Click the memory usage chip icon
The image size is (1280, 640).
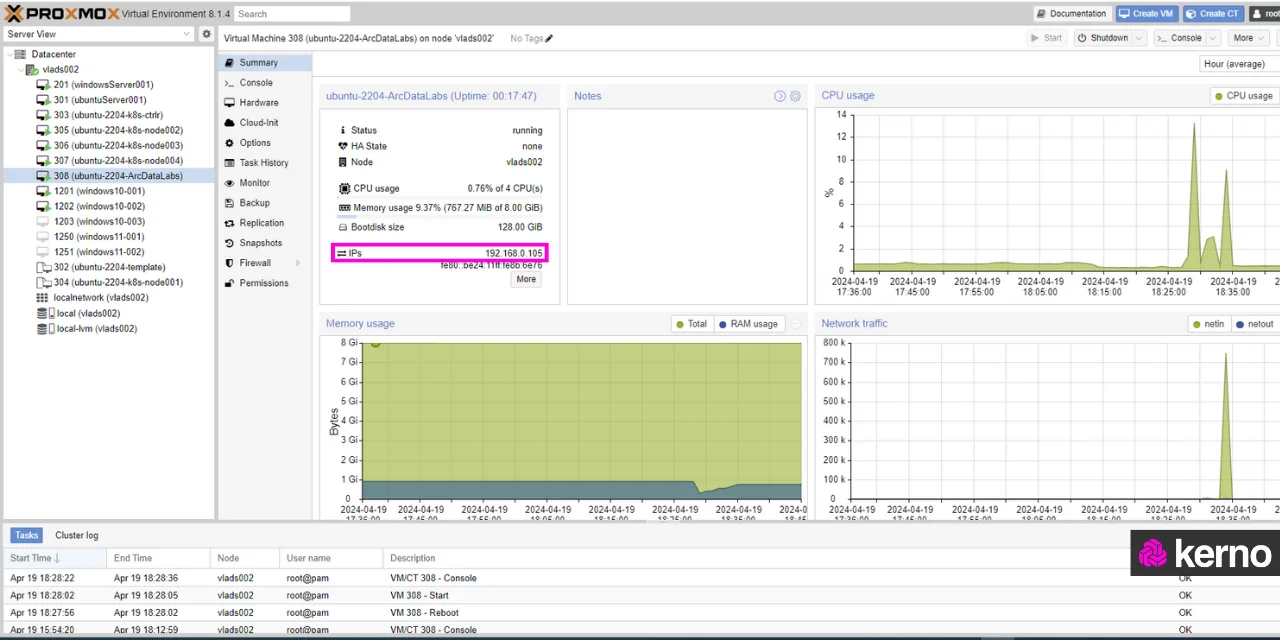tap(345, 208)
